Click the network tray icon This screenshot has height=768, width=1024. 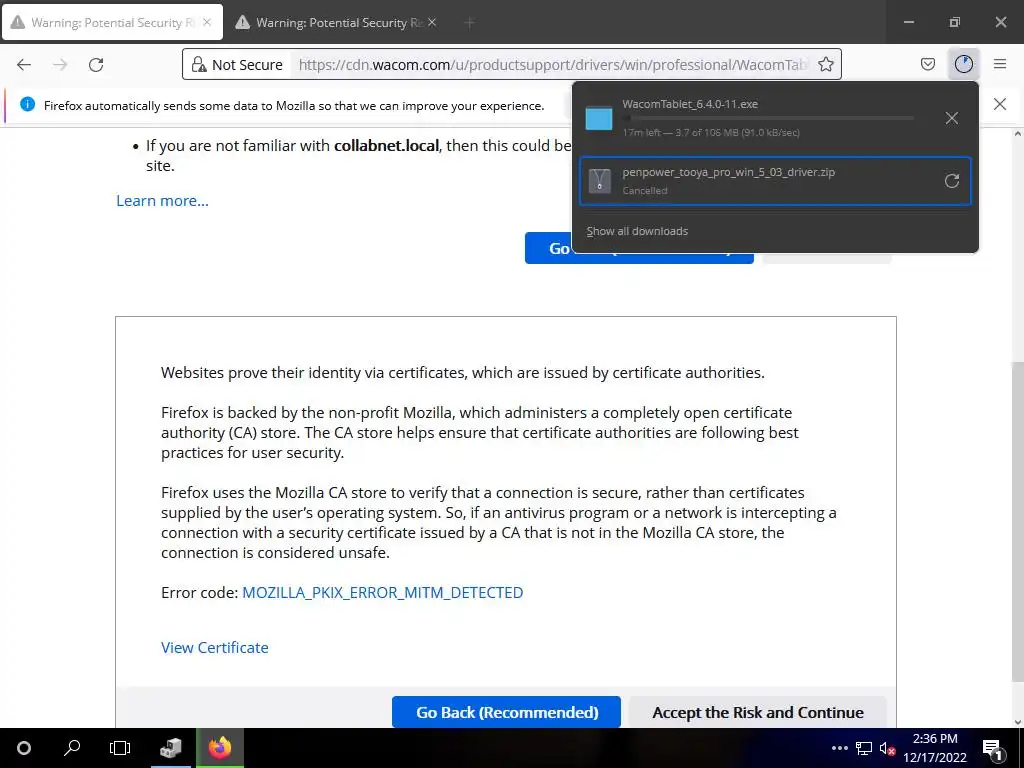coord(864,748)
